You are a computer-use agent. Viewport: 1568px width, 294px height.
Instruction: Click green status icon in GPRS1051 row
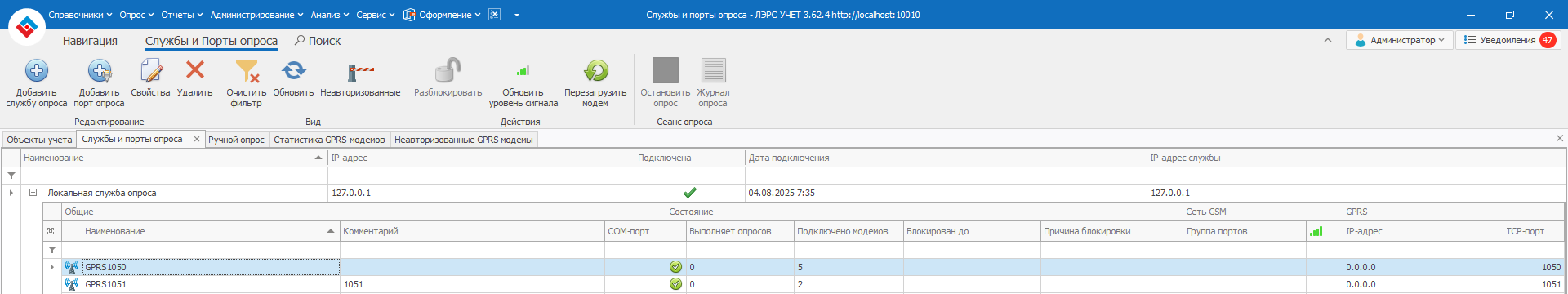click(x=675, y=284)
